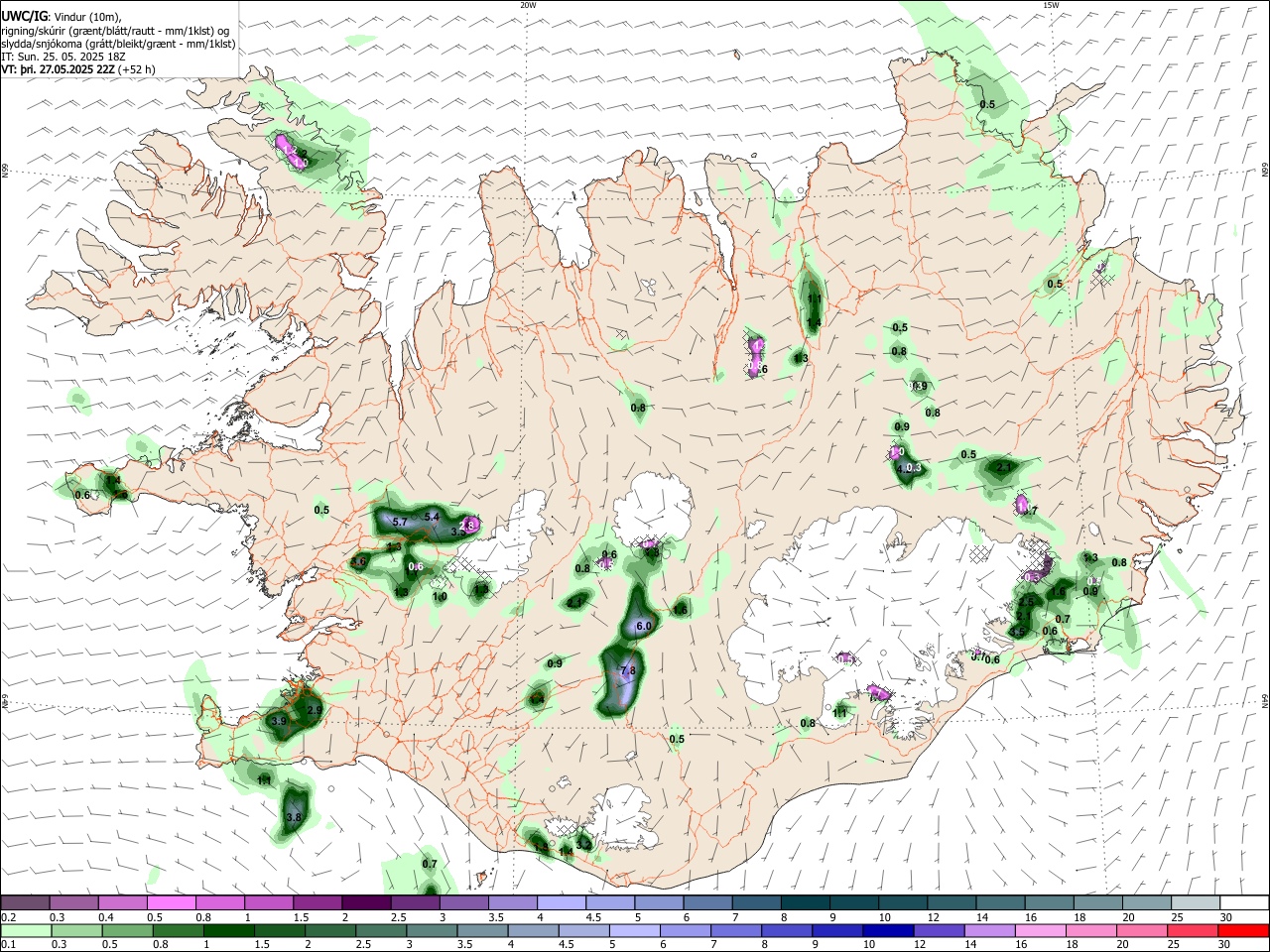Click the '(+52 h)' forecast offset text
Viewport: 1270px width, 952px height.
pos(136,69)
